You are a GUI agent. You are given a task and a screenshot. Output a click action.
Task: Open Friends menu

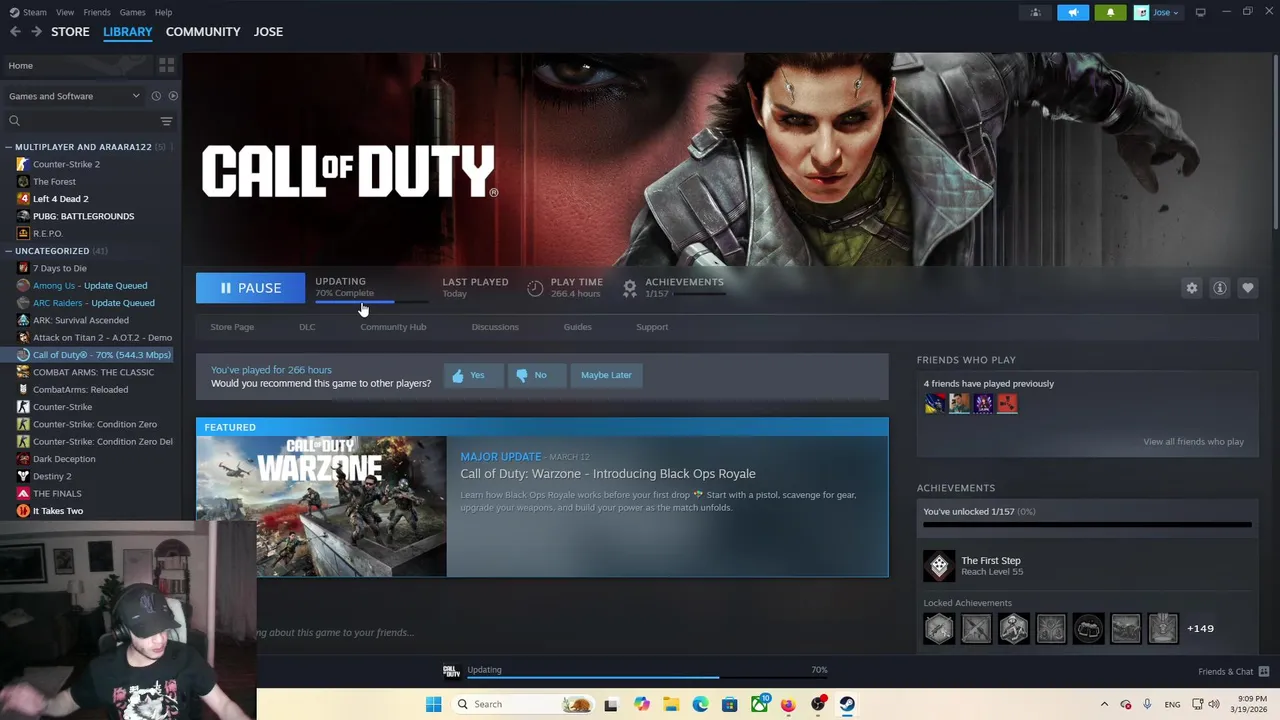97,12
